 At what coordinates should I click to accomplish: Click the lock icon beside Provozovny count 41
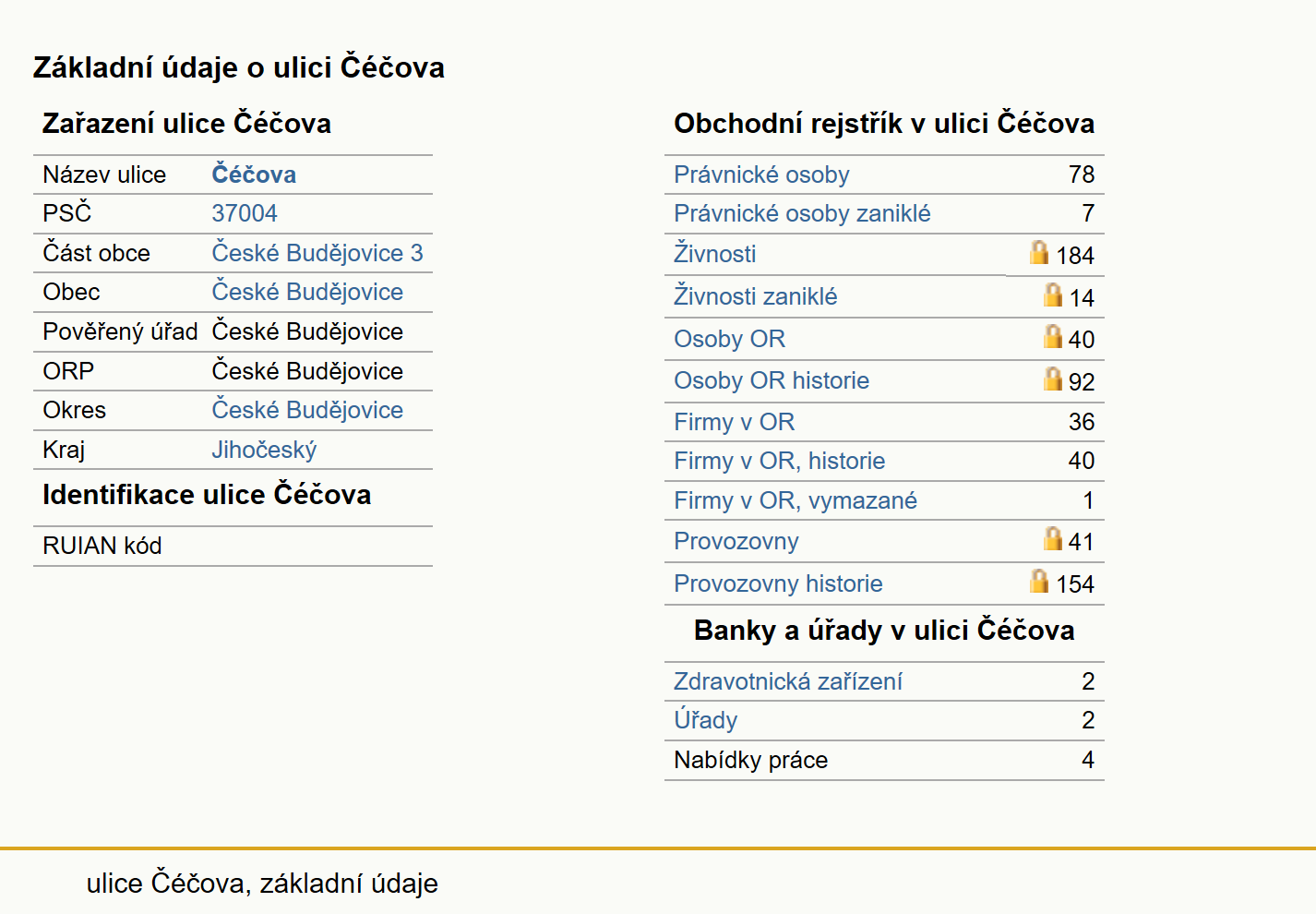pyautogui.click(x=1052, y=538)
